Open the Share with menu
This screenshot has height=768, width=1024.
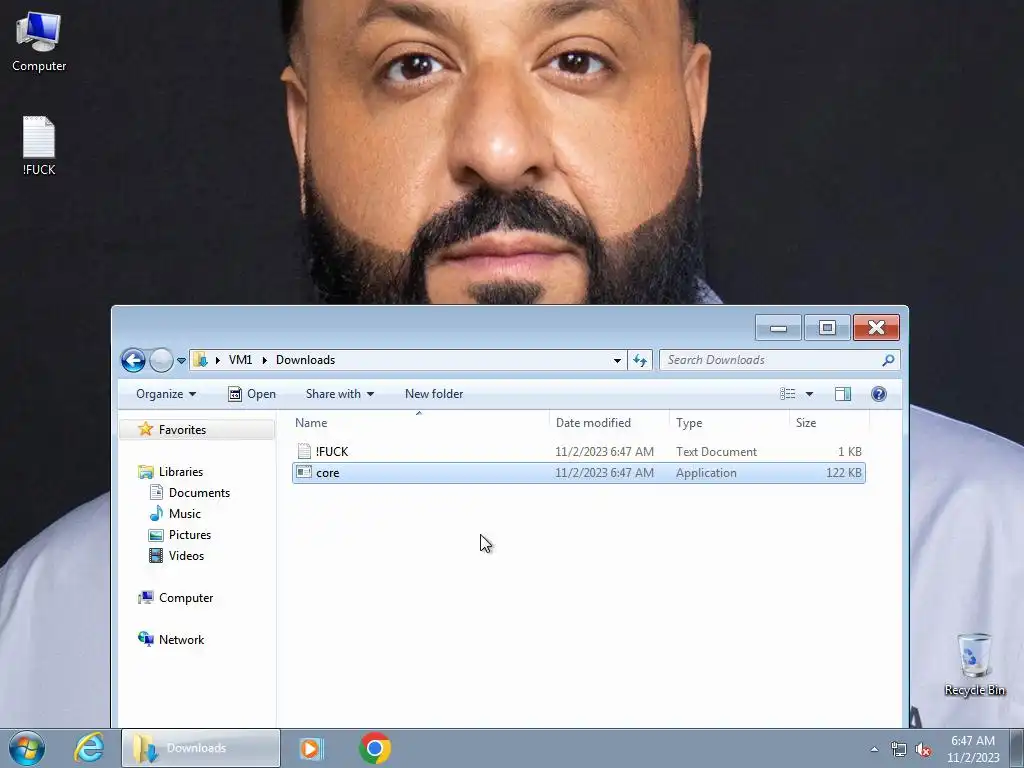(340, 394)
